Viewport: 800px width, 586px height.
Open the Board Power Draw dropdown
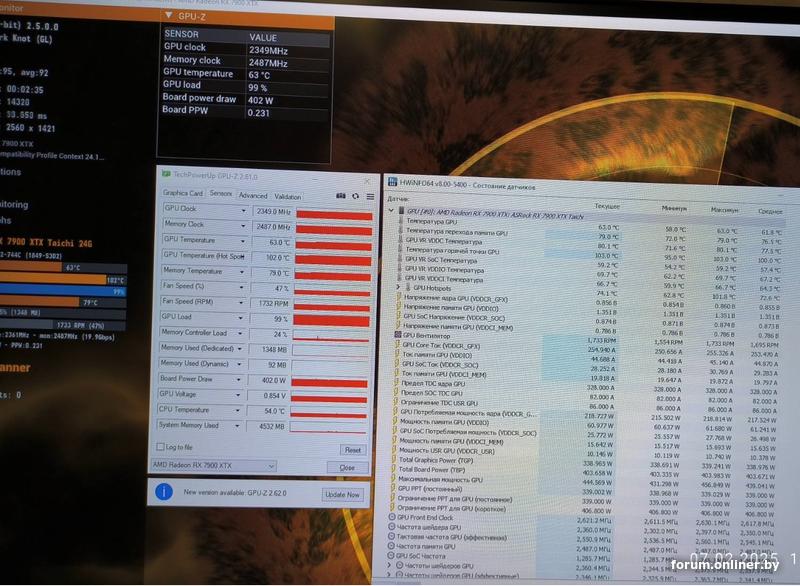click(238, 379)
